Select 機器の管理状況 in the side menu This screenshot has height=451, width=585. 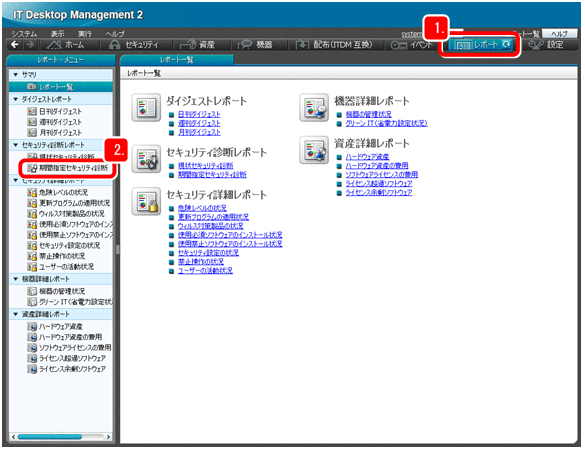coord(56,291)
